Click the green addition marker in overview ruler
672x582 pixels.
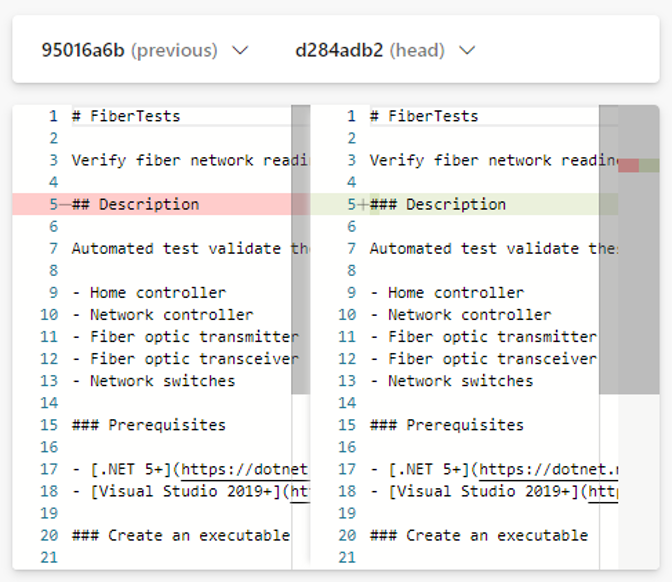tap(649, 165)
